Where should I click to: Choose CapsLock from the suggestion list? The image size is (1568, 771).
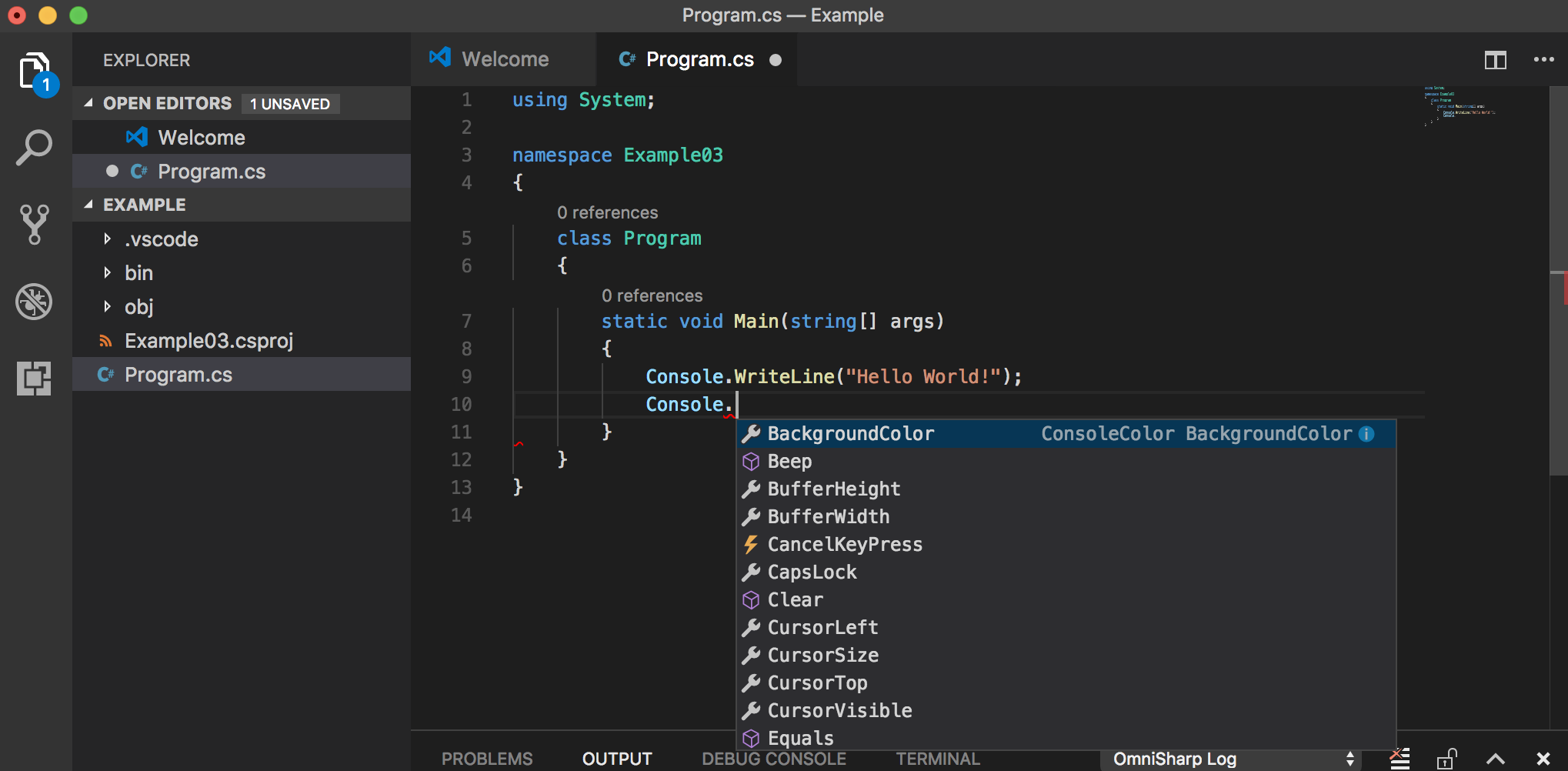[x=1066, y=572]
